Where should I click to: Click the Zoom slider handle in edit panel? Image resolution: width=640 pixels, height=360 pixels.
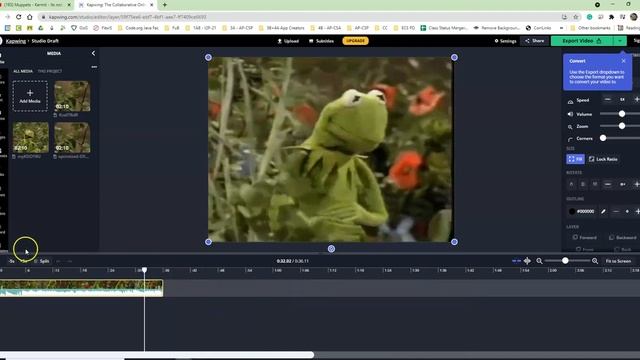click(622, 126)
